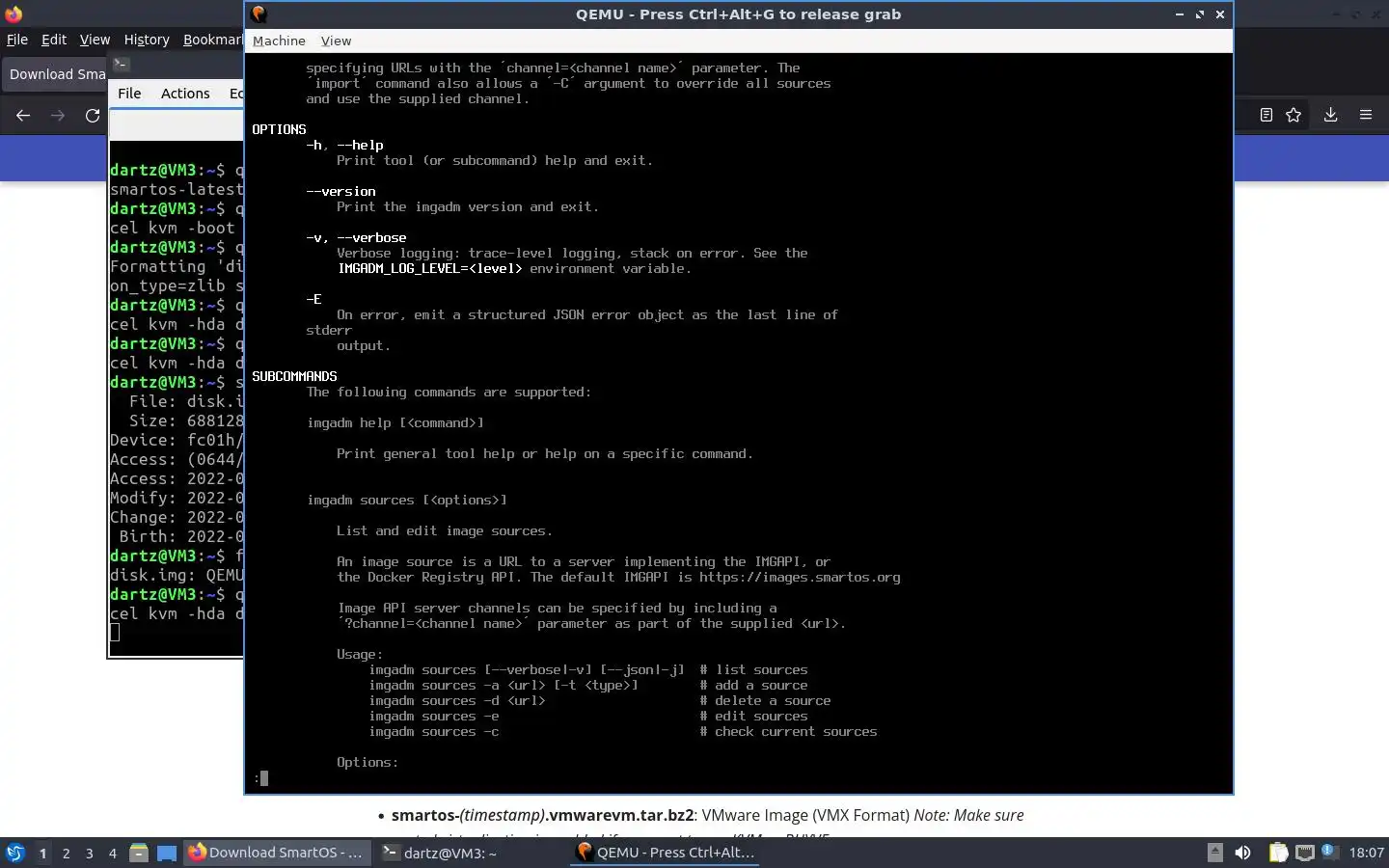This screenshot has width=1389, height=868.
Task: Open Firefox View menu
Action: pos(95,40)
